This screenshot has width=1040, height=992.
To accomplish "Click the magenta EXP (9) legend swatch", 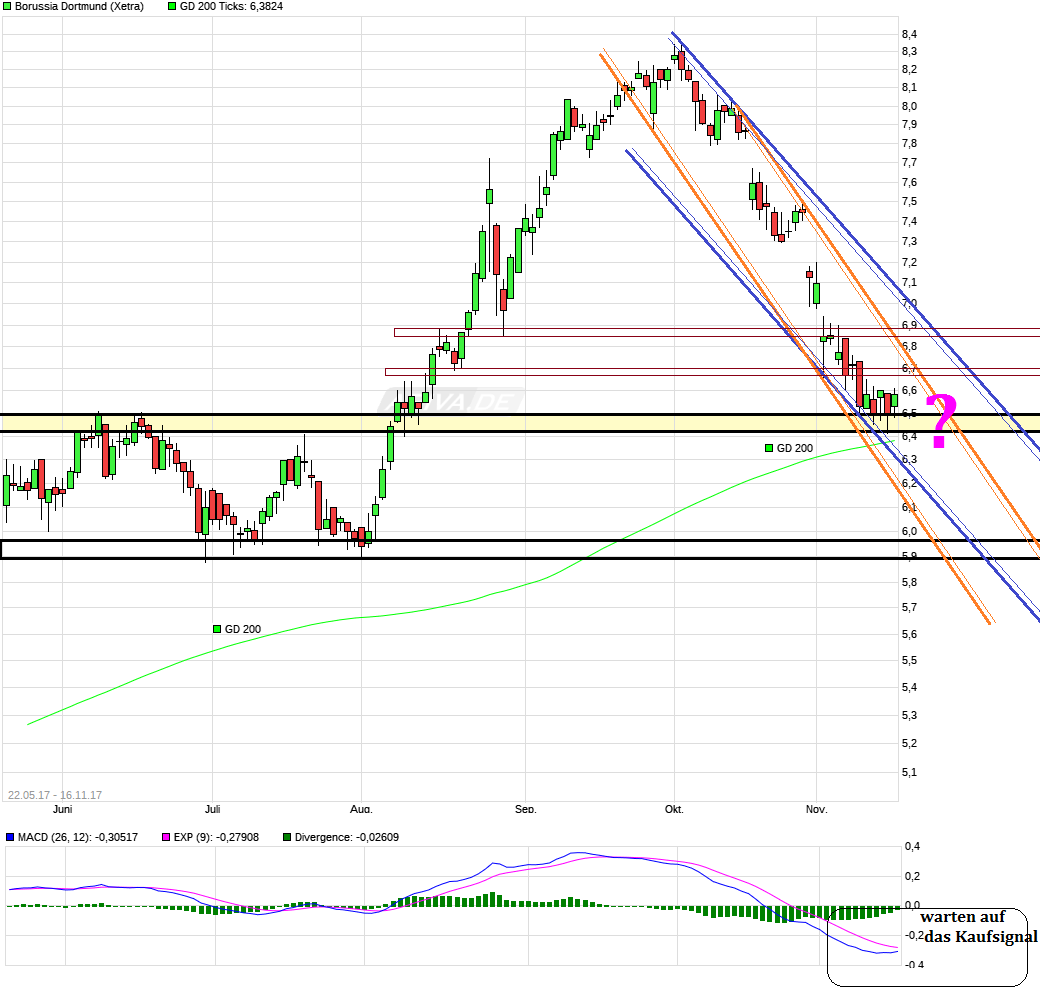I will pos(166,837).
